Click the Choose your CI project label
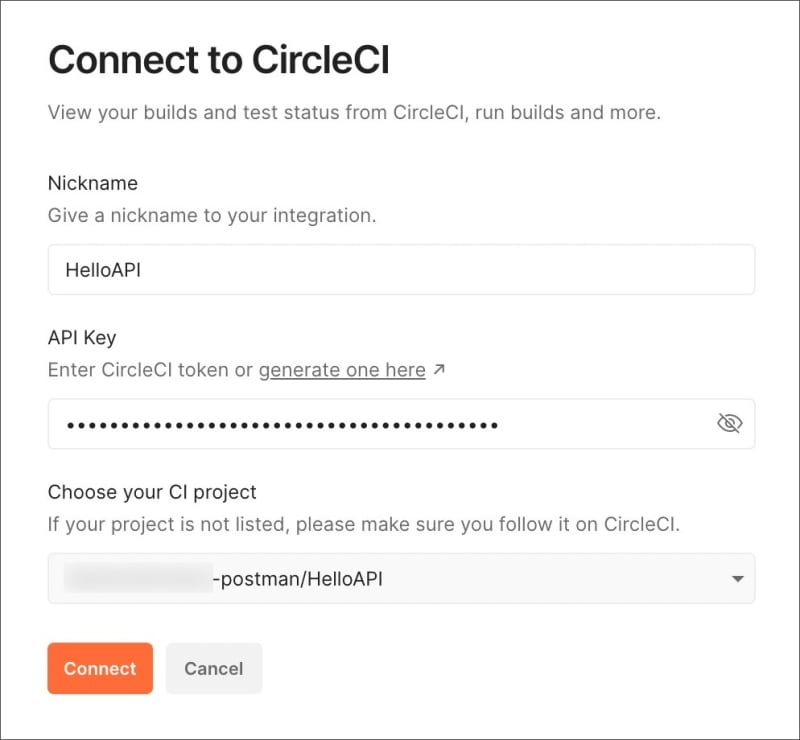Image resolution: width=800 pixels, height=740 pixels. click(152, 492)
